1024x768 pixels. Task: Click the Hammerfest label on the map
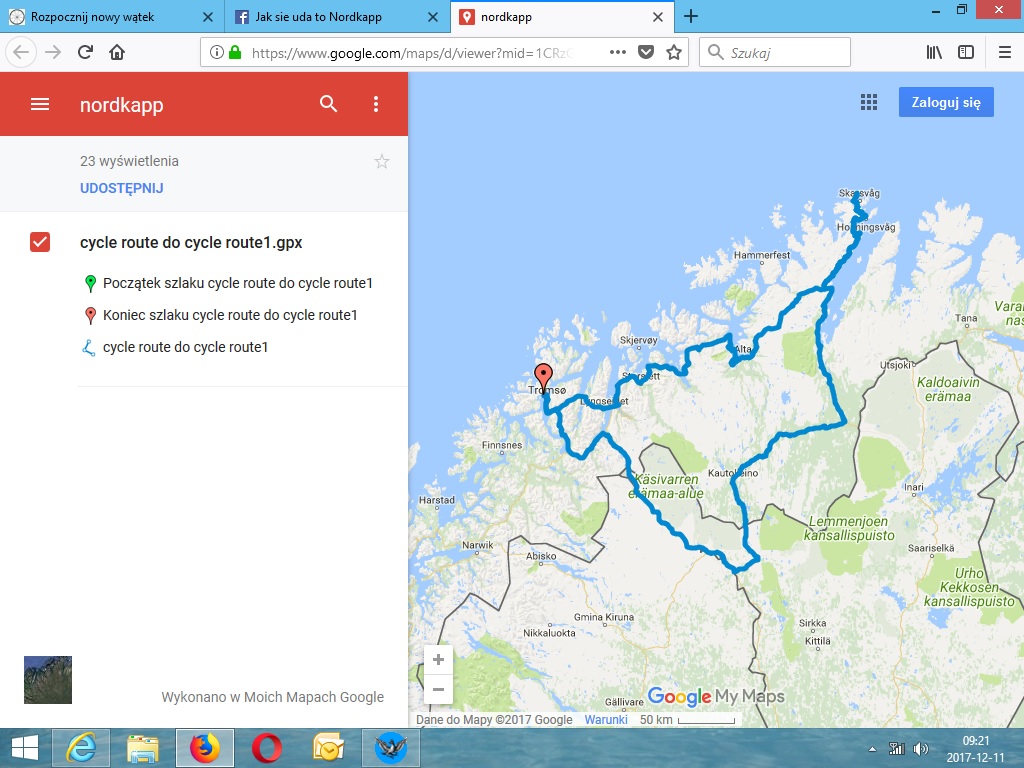coord(761,255)
